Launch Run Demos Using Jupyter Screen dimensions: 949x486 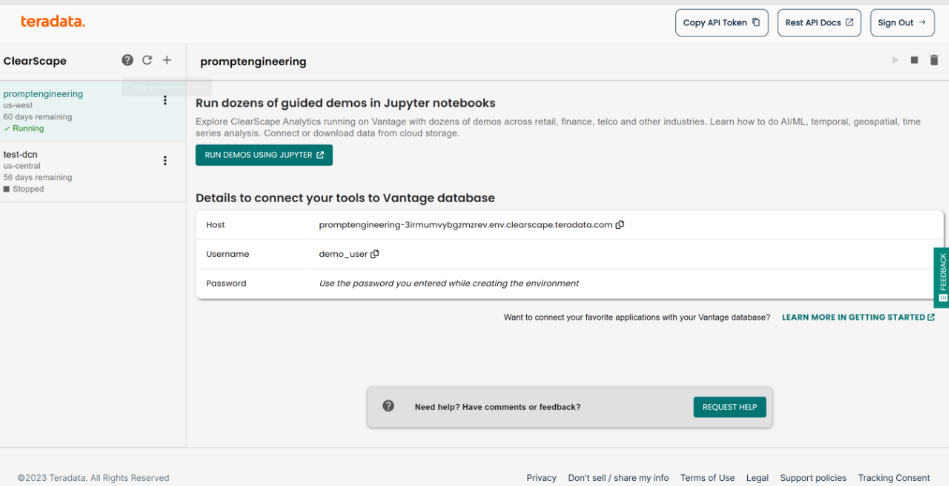click(x=264, y=155)
